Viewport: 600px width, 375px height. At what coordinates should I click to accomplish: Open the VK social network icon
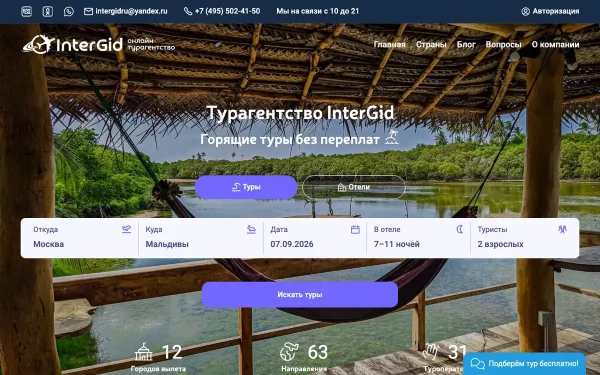26,11
